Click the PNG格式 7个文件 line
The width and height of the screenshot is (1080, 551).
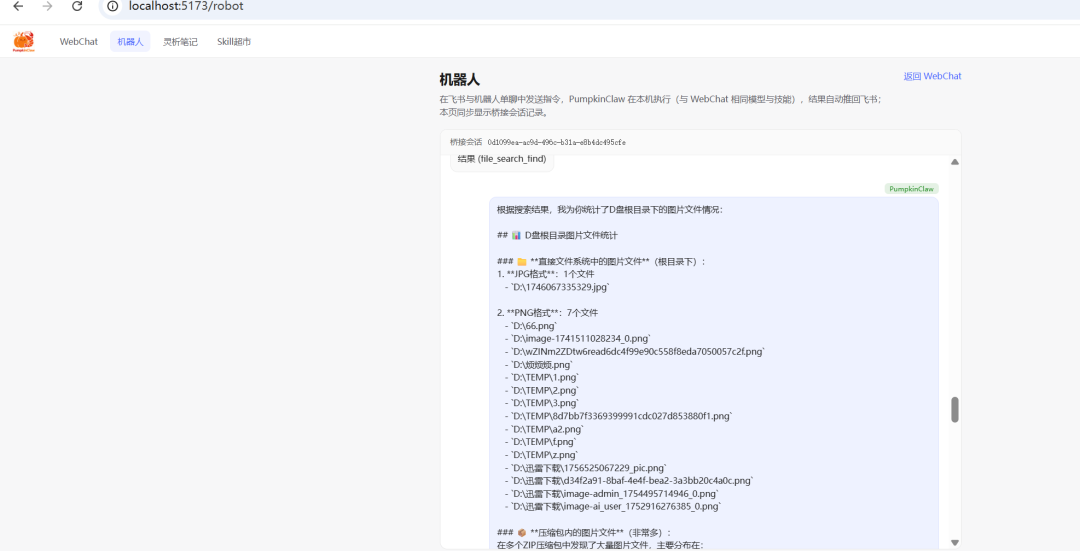548,313
